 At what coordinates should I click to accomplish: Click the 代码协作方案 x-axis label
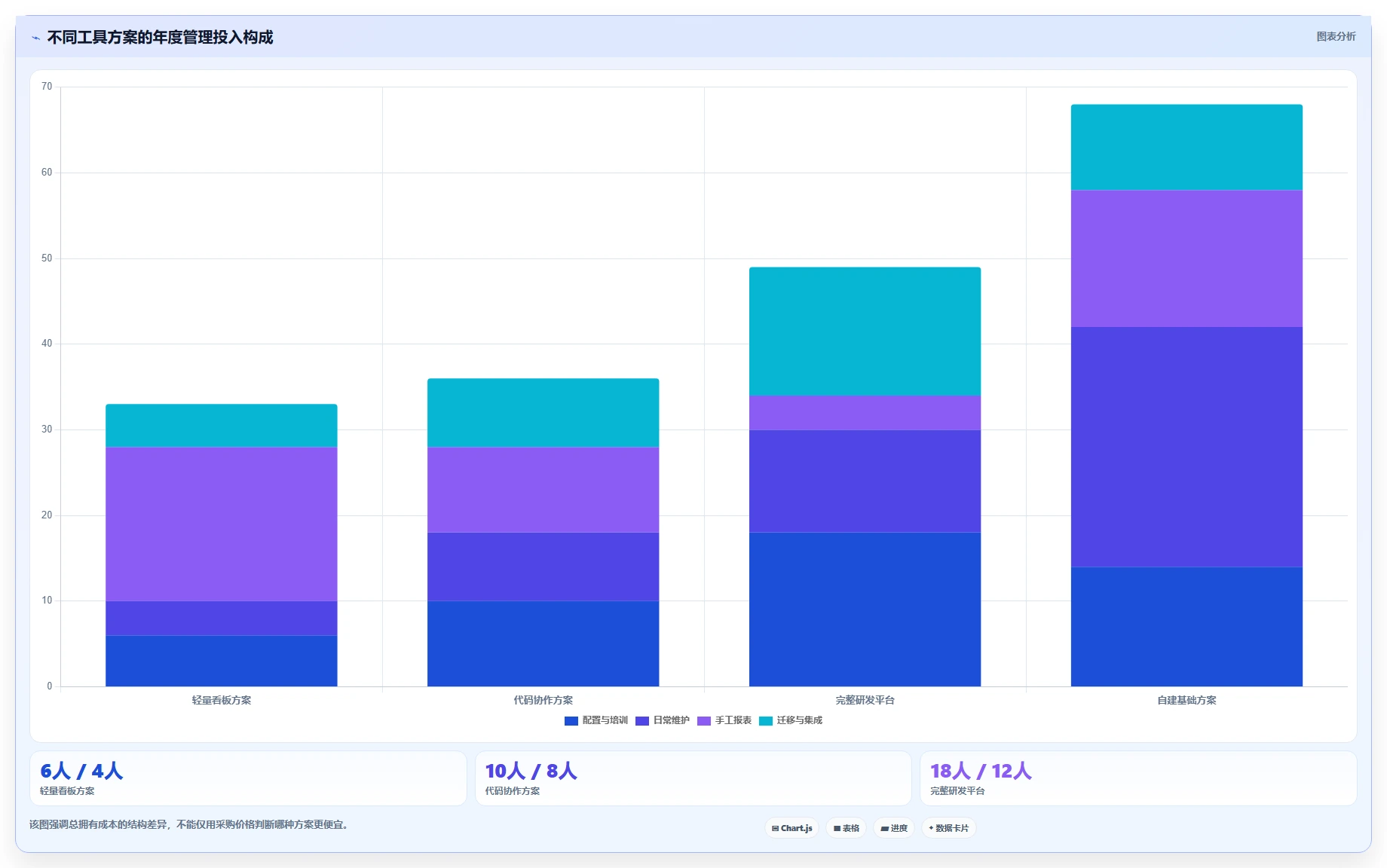(x=543, y=700)
